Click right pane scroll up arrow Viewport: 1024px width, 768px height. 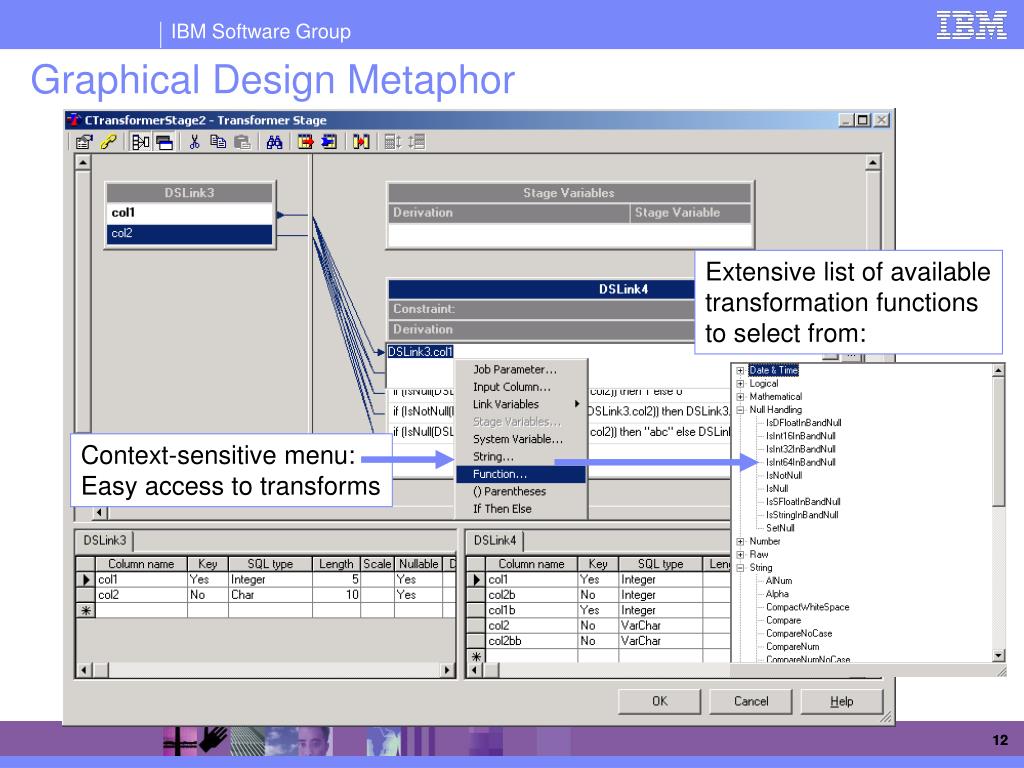coord(873,162)
